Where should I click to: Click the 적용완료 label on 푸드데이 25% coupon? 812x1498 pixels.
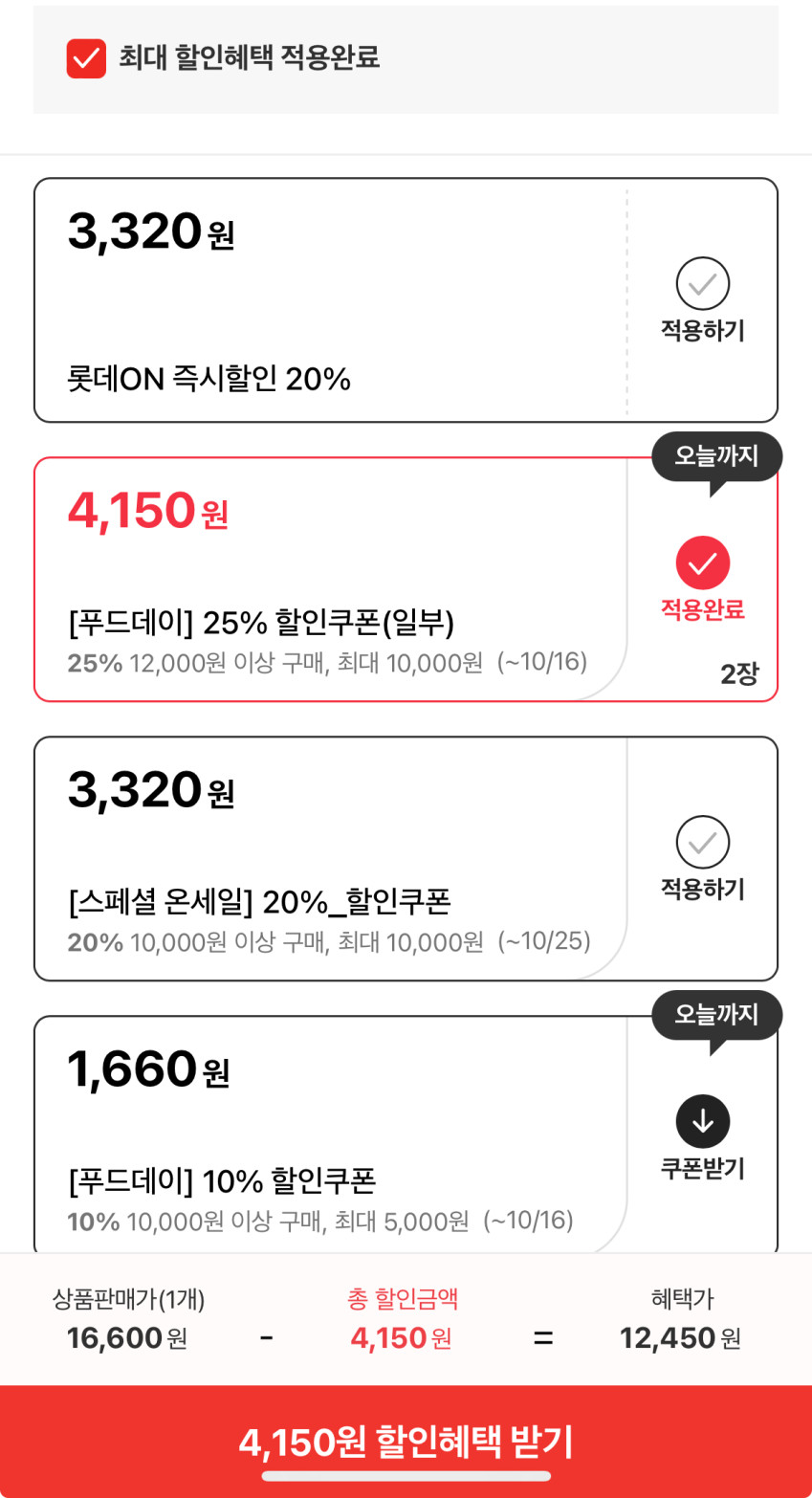(x=703, y=610)
